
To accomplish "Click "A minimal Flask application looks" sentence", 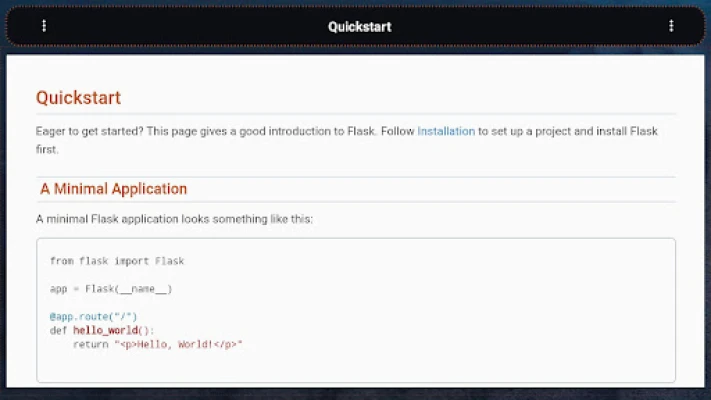I will click(x=150, y=218).
